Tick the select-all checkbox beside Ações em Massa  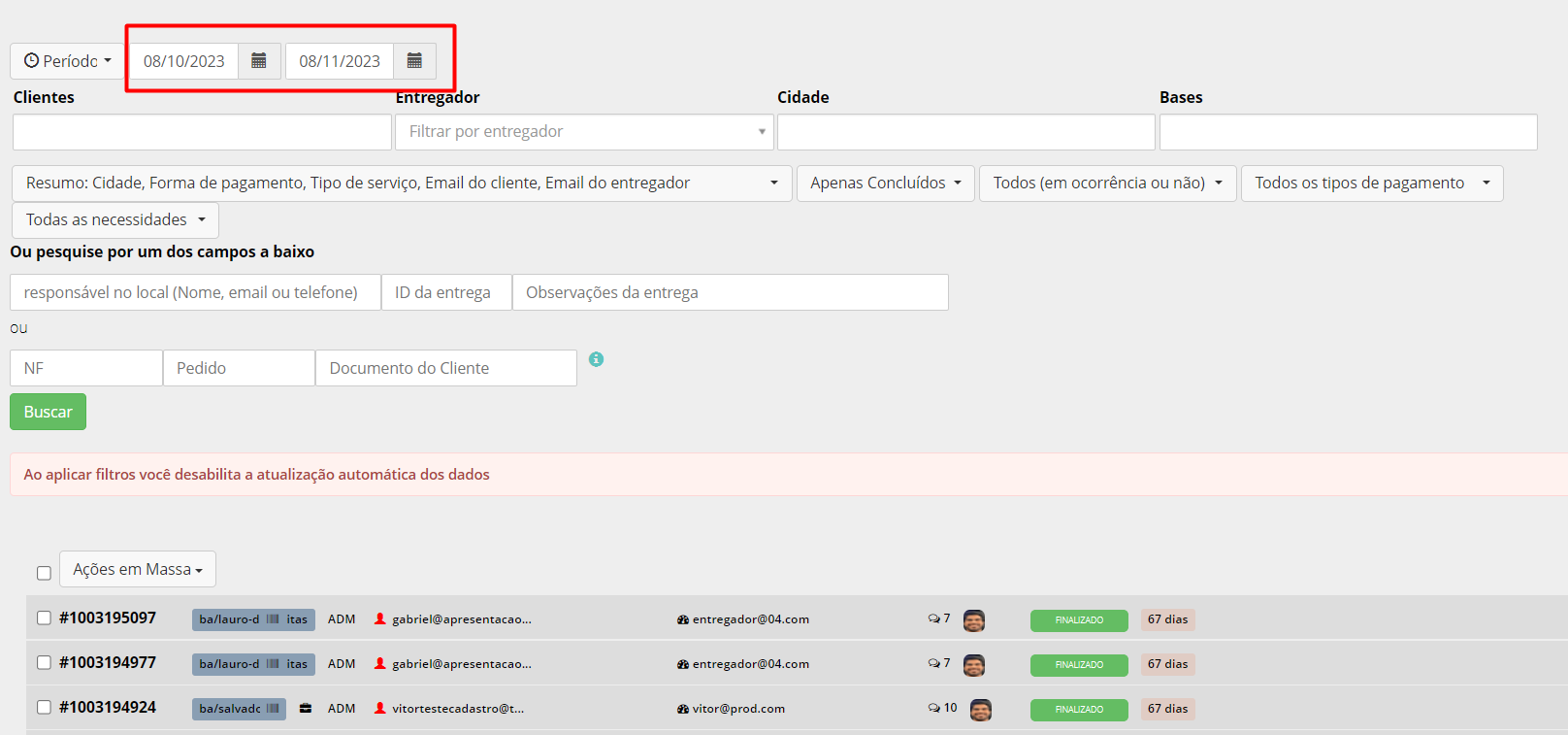click(44, 573)
